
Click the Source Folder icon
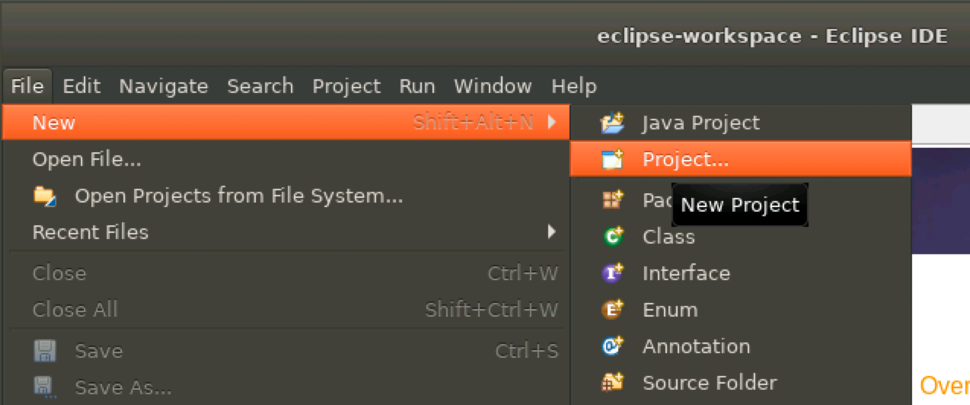pos(612,382)
